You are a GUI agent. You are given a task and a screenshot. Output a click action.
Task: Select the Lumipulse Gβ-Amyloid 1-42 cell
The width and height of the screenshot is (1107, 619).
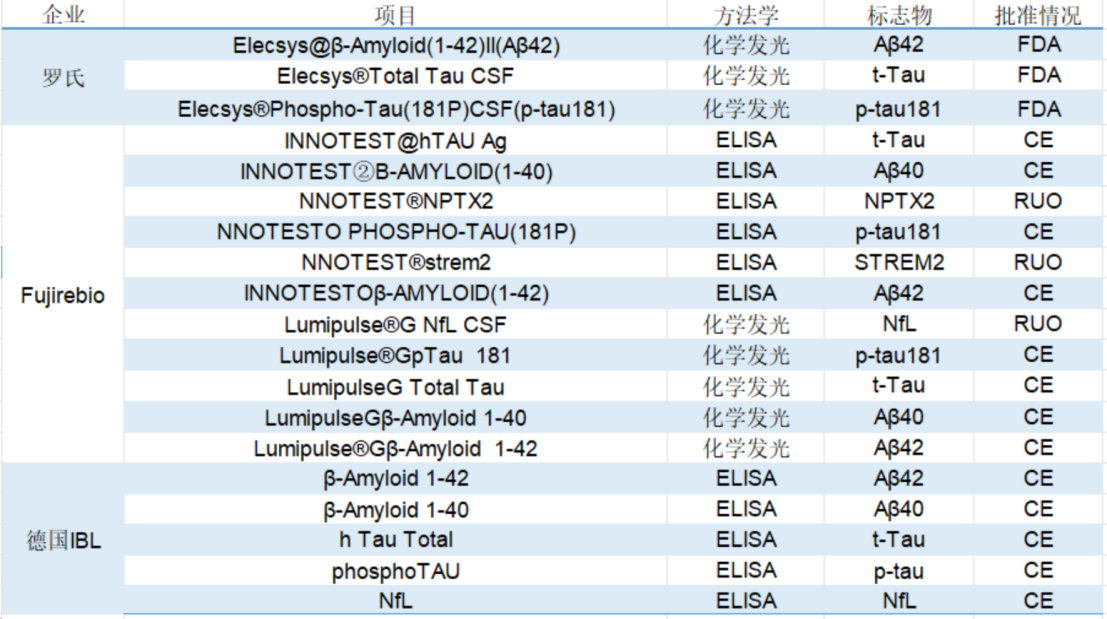click(395, 448)
